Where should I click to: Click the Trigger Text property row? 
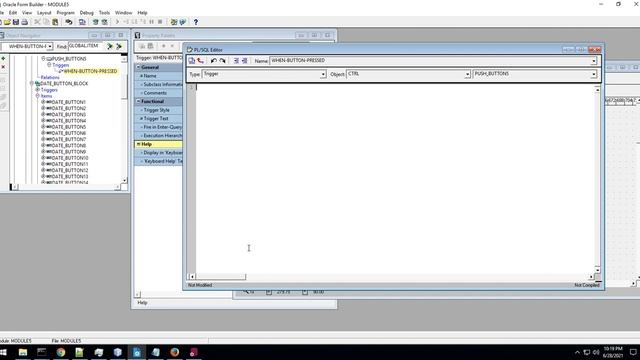coord(159,118)
